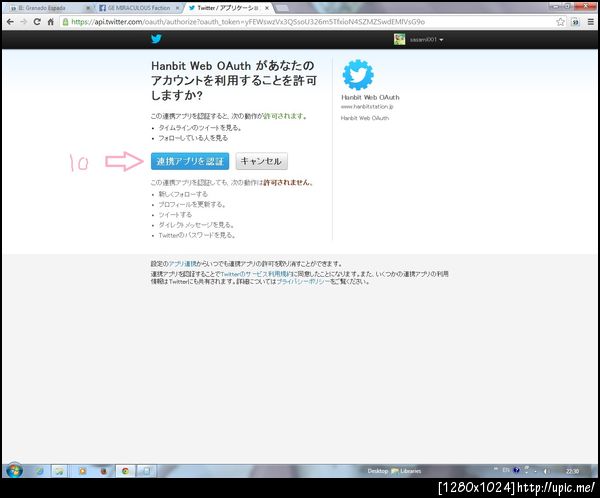Click the www.hanbitstation.jp link
The image size is (600, 498).
tap(367, 107)
